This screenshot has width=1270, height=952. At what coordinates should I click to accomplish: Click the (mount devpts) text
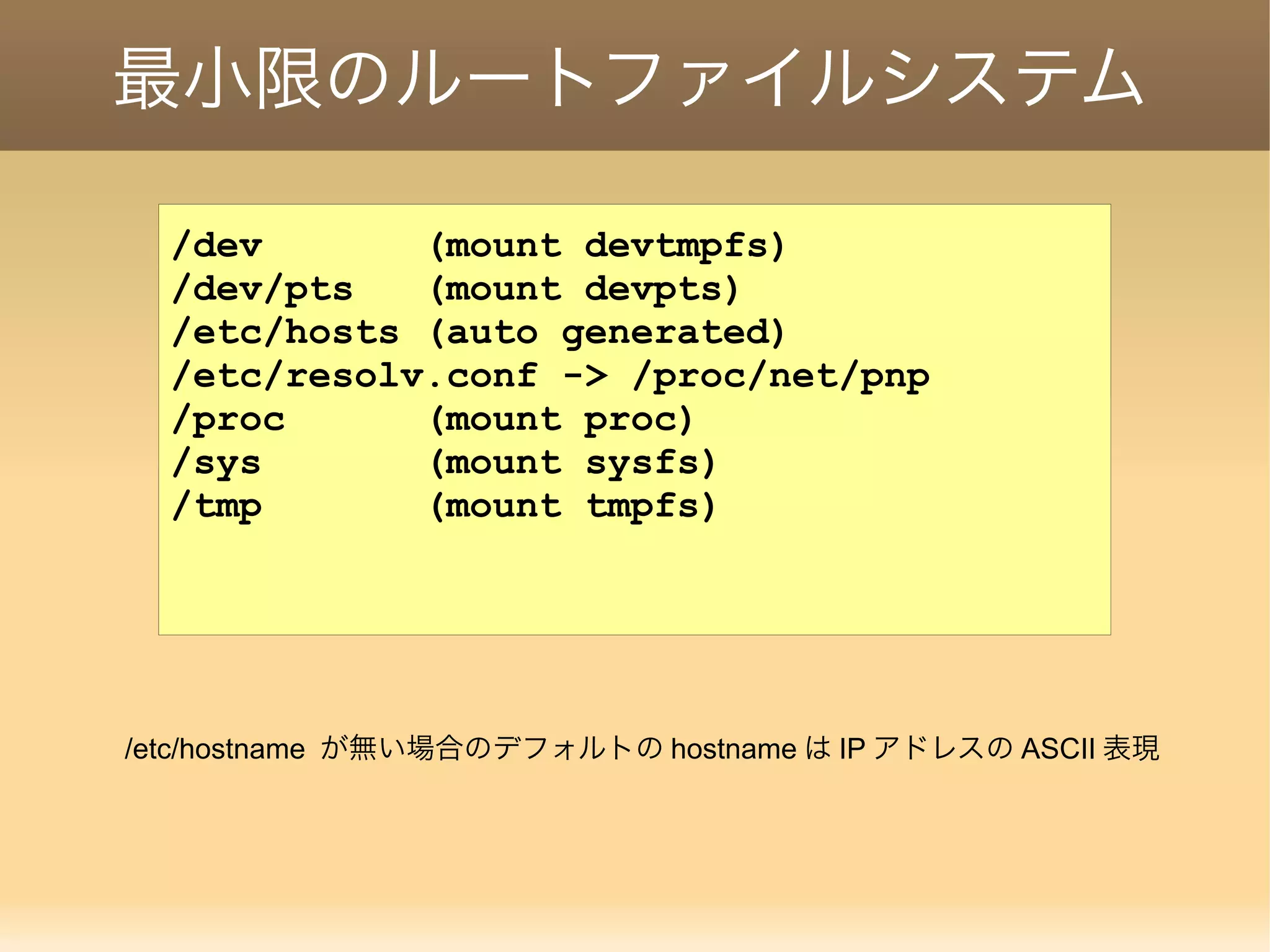coord(585,290)
